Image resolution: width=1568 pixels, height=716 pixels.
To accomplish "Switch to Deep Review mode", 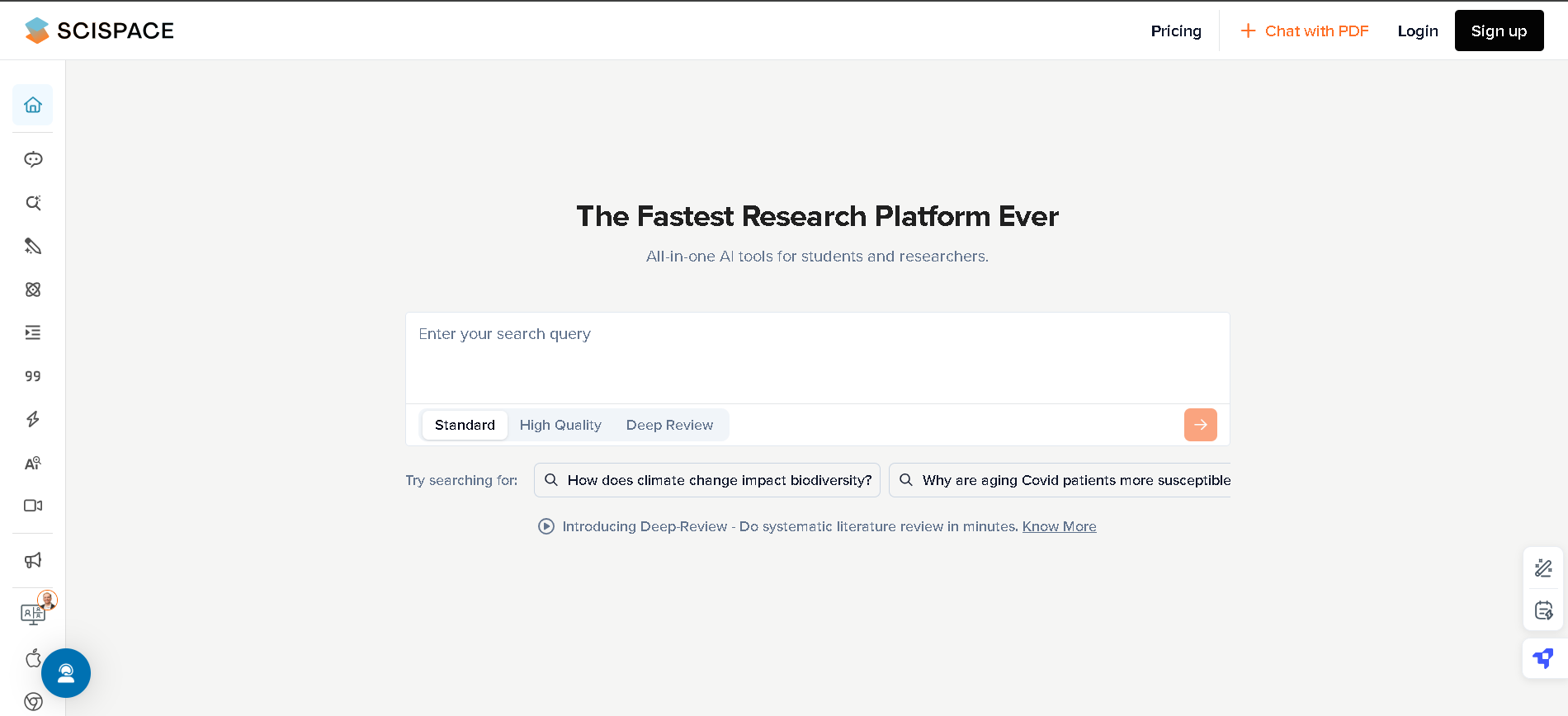I will click(669, 425).
